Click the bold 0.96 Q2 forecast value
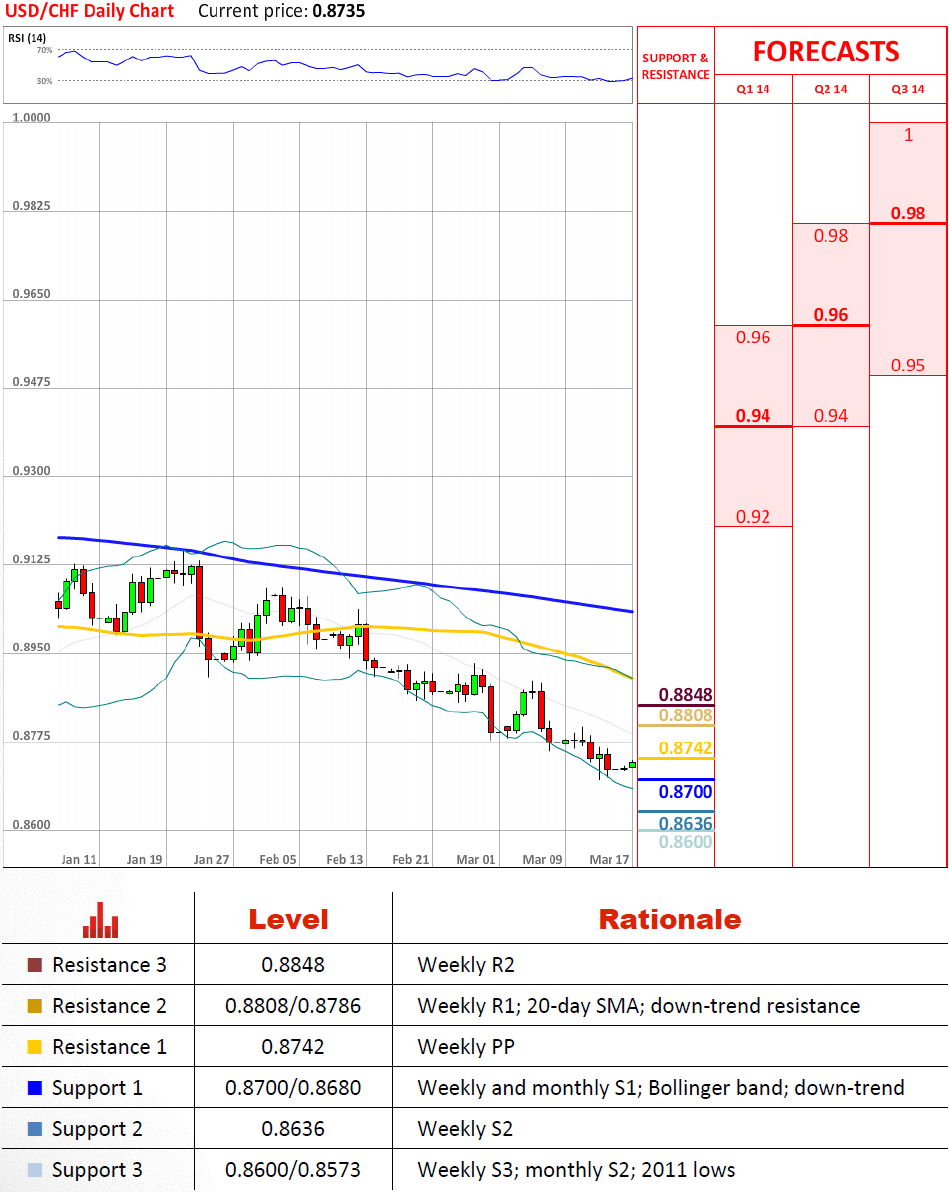 pyautogui.click(x=830, y=315)
